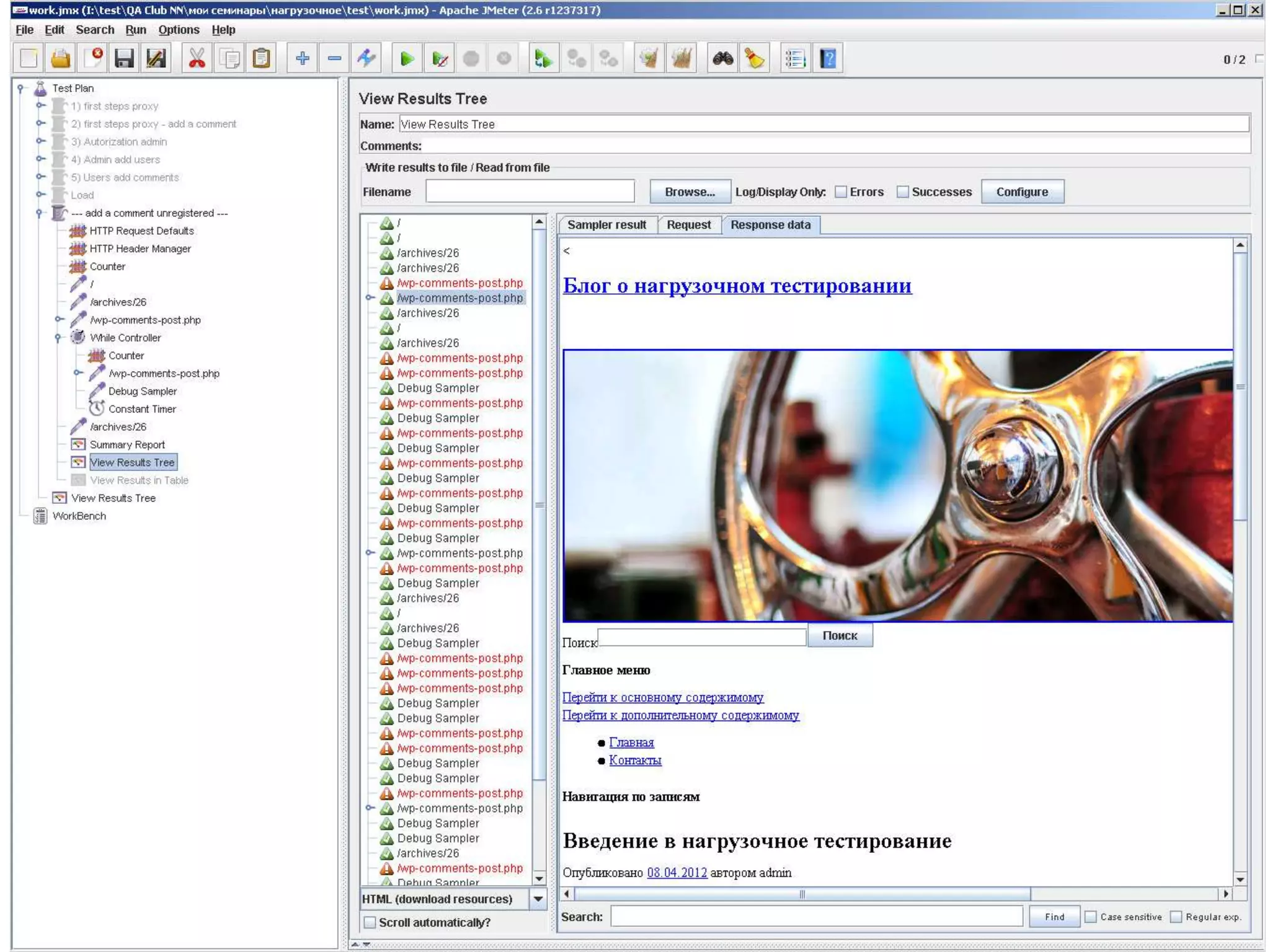This screenshot has height=952, width=1270.
Task: Open the Options menu
Action: point(178,30)
